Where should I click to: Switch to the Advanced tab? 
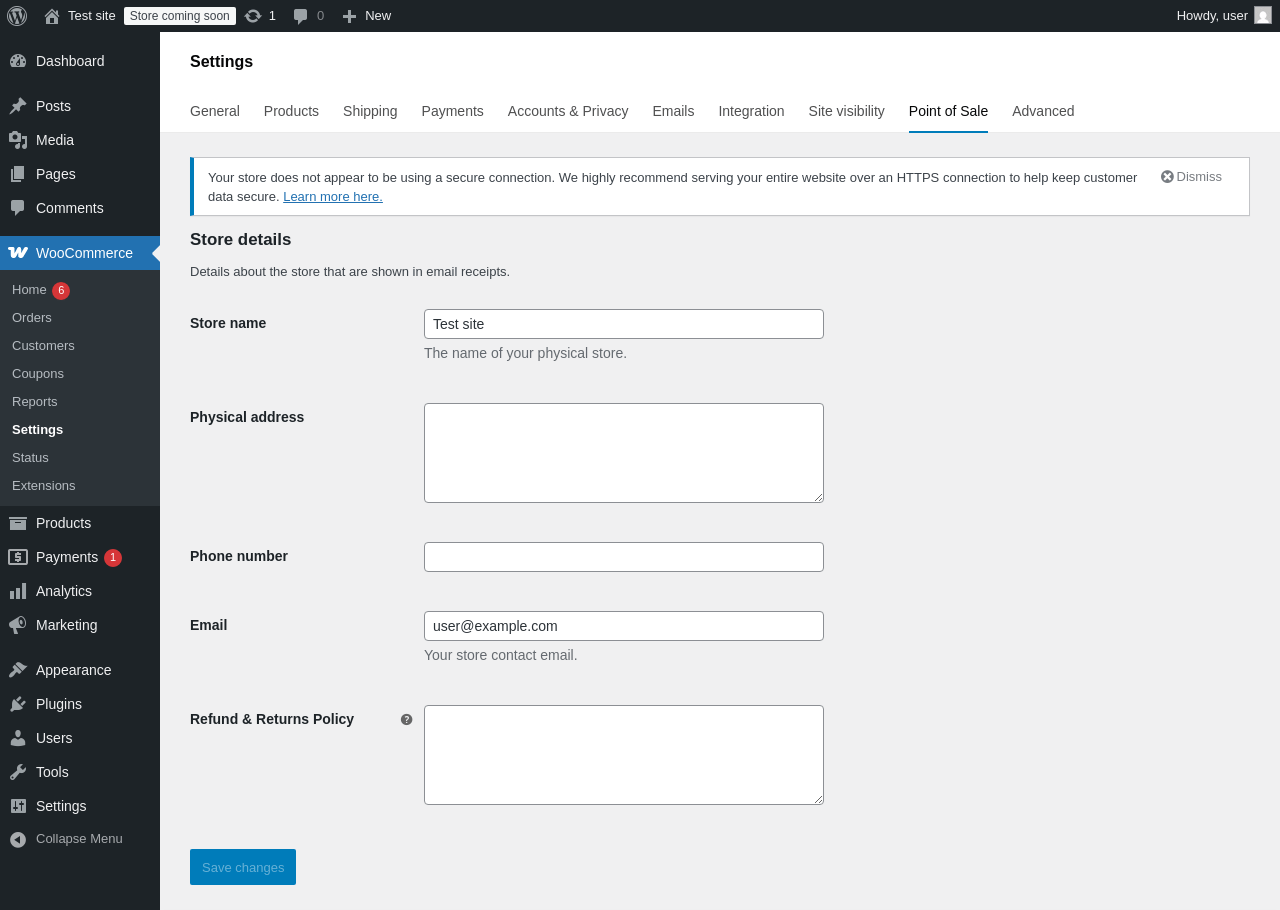1043,111
